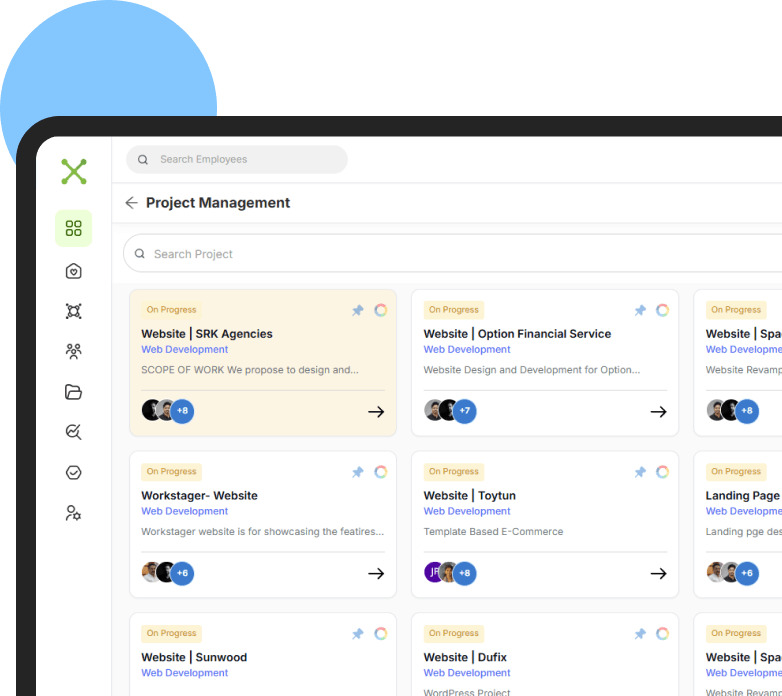Toggle pin on Website | SRK Agencies card
The height and width of the screenshot is (696, 782).
358,310
